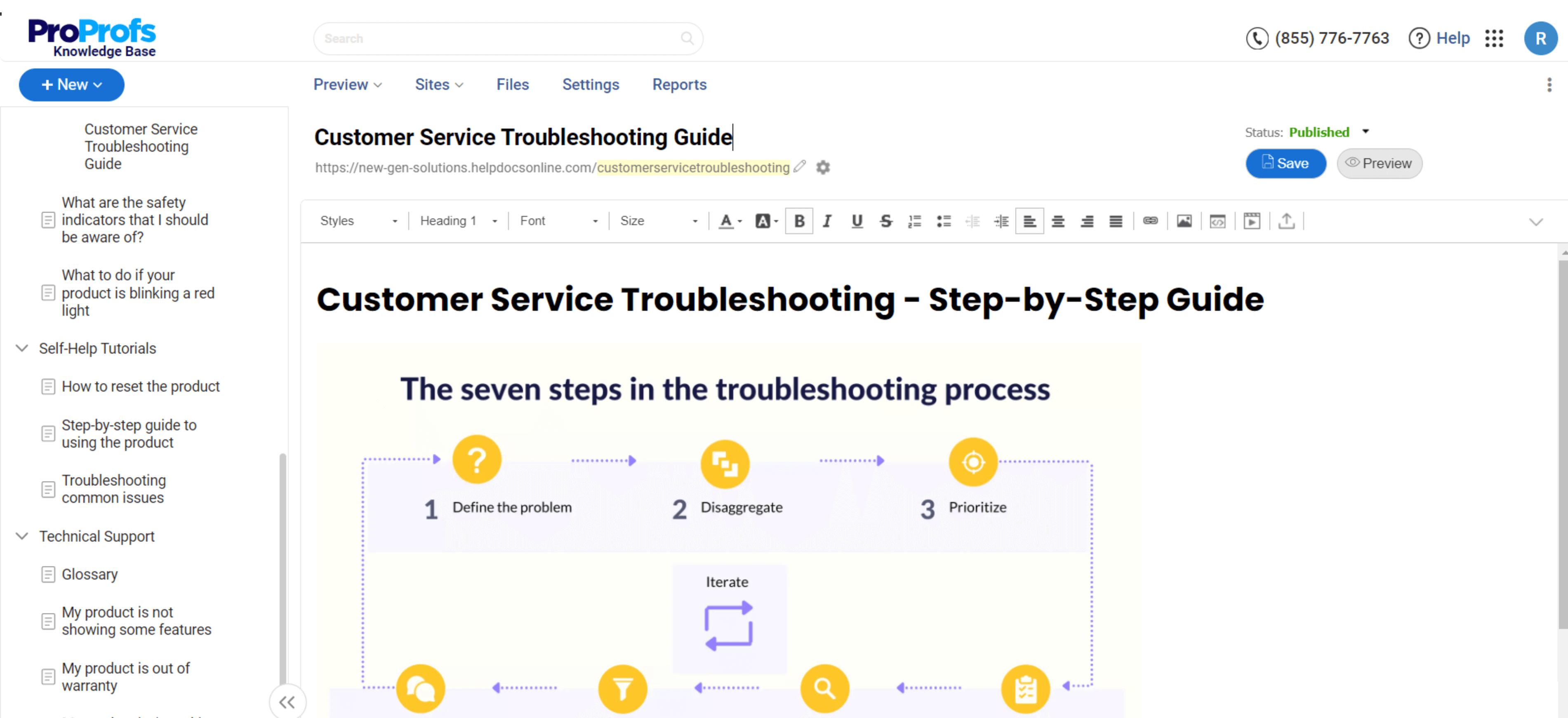This screenshot has height=718, width=1568.
Task: Expand the editor toolbar chevron
Action: (1536, 221)
